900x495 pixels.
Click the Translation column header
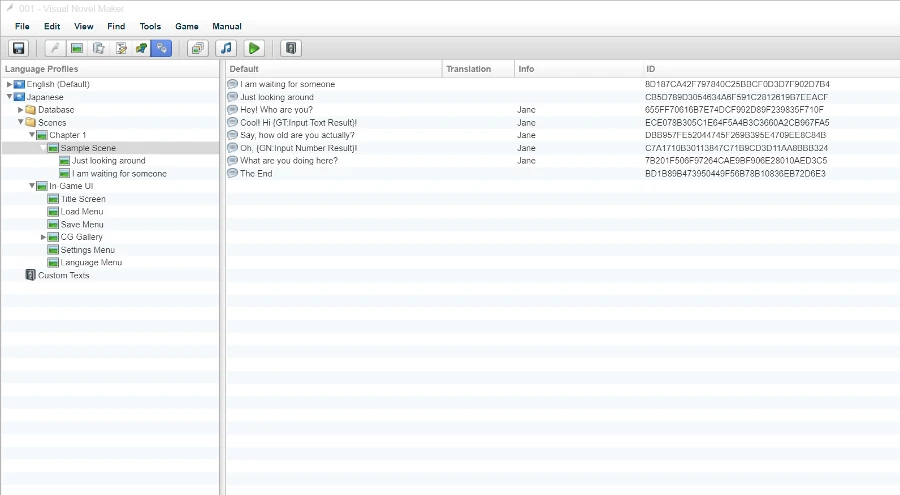pyautogui.click(x=468, y=69)
